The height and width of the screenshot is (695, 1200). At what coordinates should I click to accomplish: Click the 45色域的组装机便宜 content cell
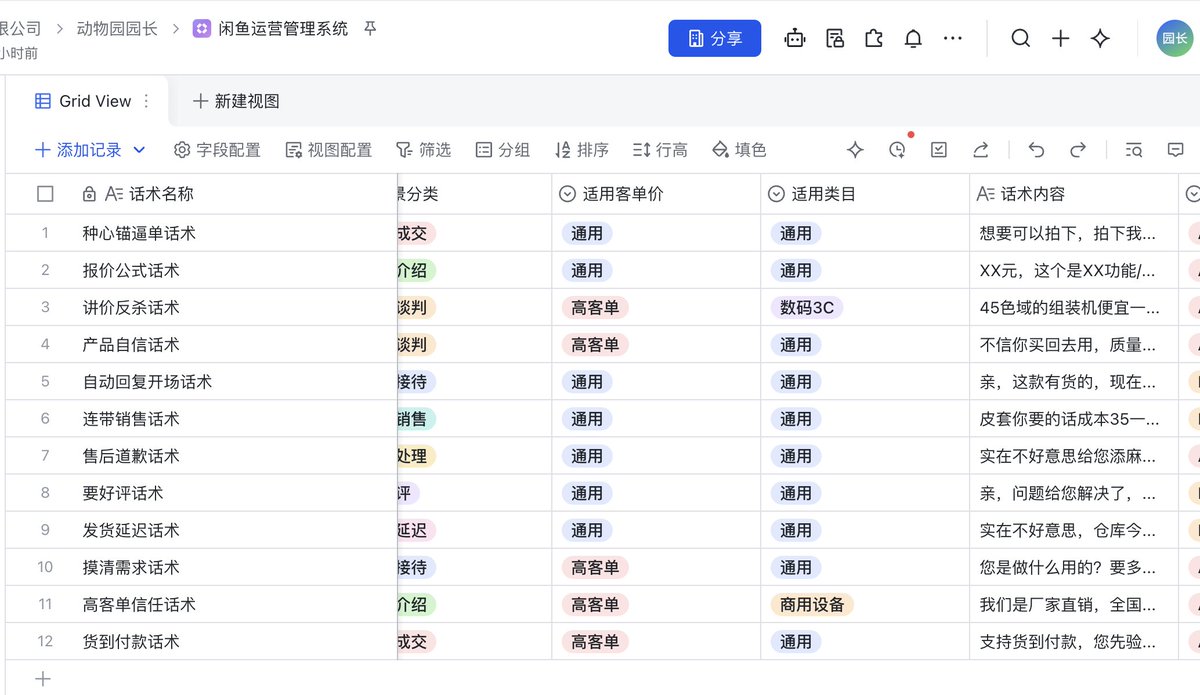tap(1074, 307)
